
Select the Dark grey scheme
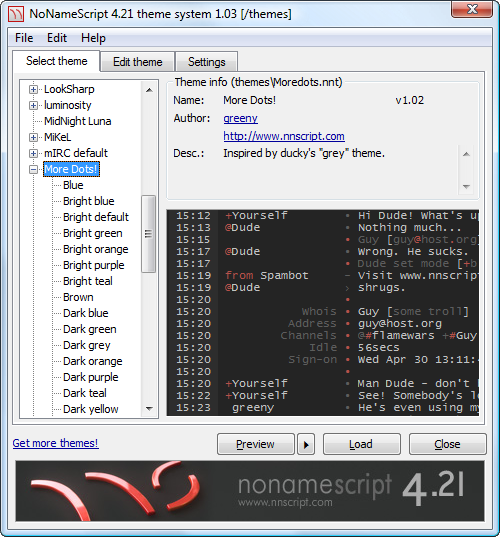[87, 345]
